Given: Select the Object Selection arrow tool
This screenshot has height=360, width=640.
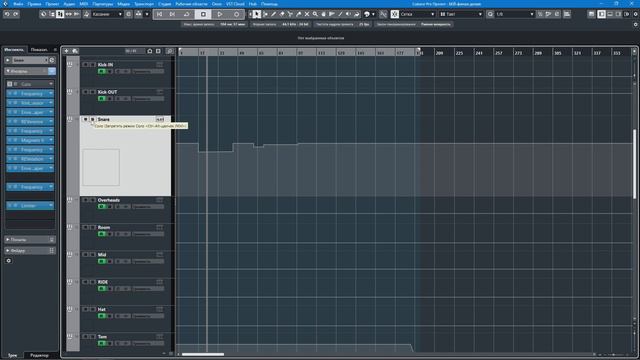Looking at the screenshot, I should [x=256, y=14].
